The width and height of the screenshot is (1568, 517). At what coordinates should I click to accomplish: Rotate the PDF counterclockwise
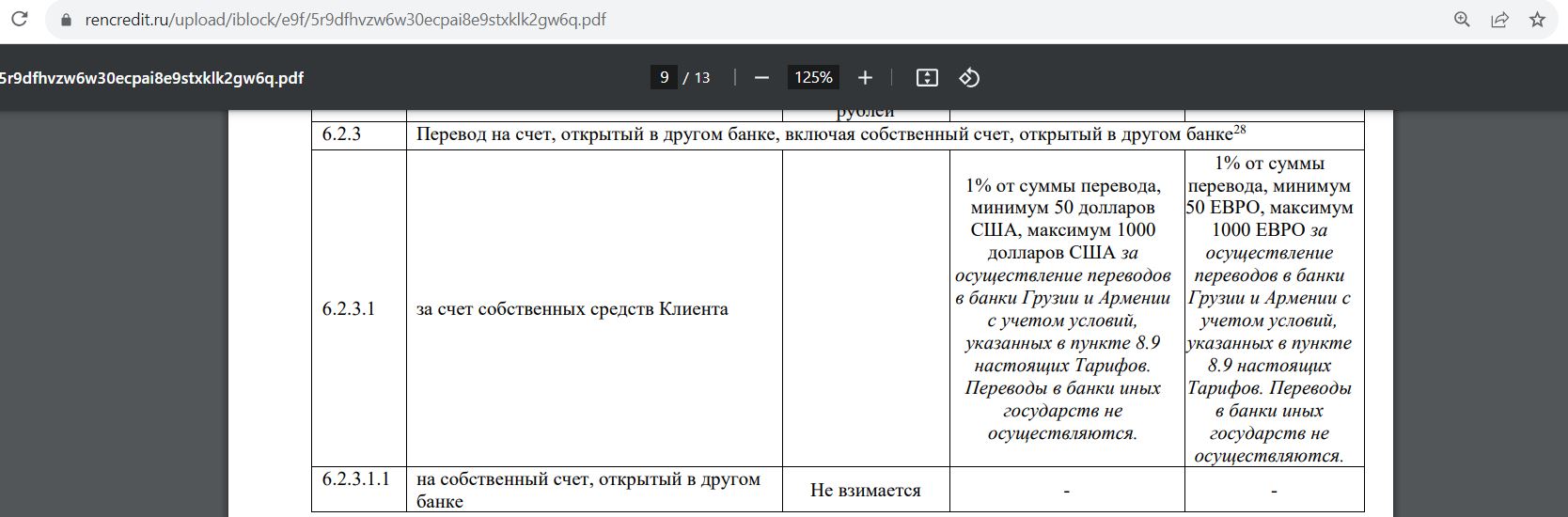(x=969, y=77)
